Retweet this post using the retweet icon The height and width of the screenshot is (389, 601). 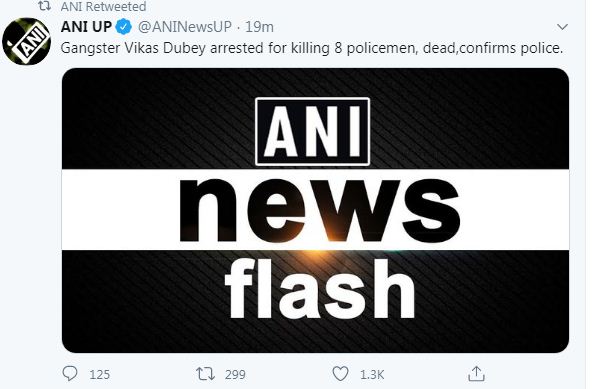[205, 374]
